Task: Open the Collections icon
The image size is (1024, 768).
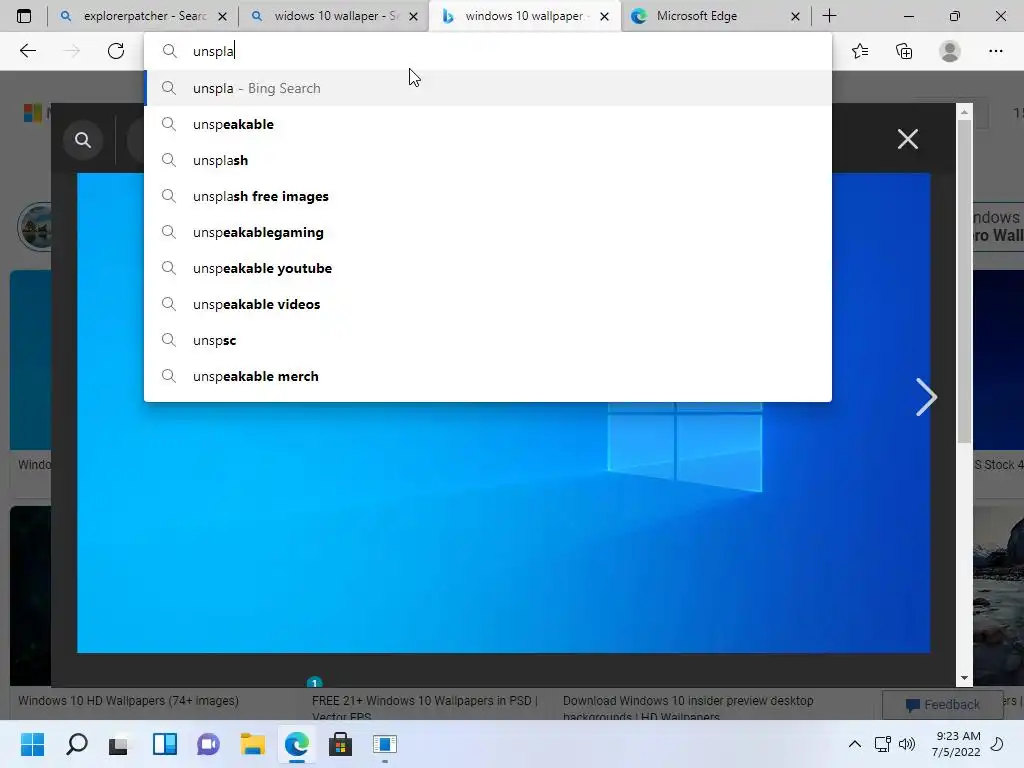Action: (x=904, y=51)
